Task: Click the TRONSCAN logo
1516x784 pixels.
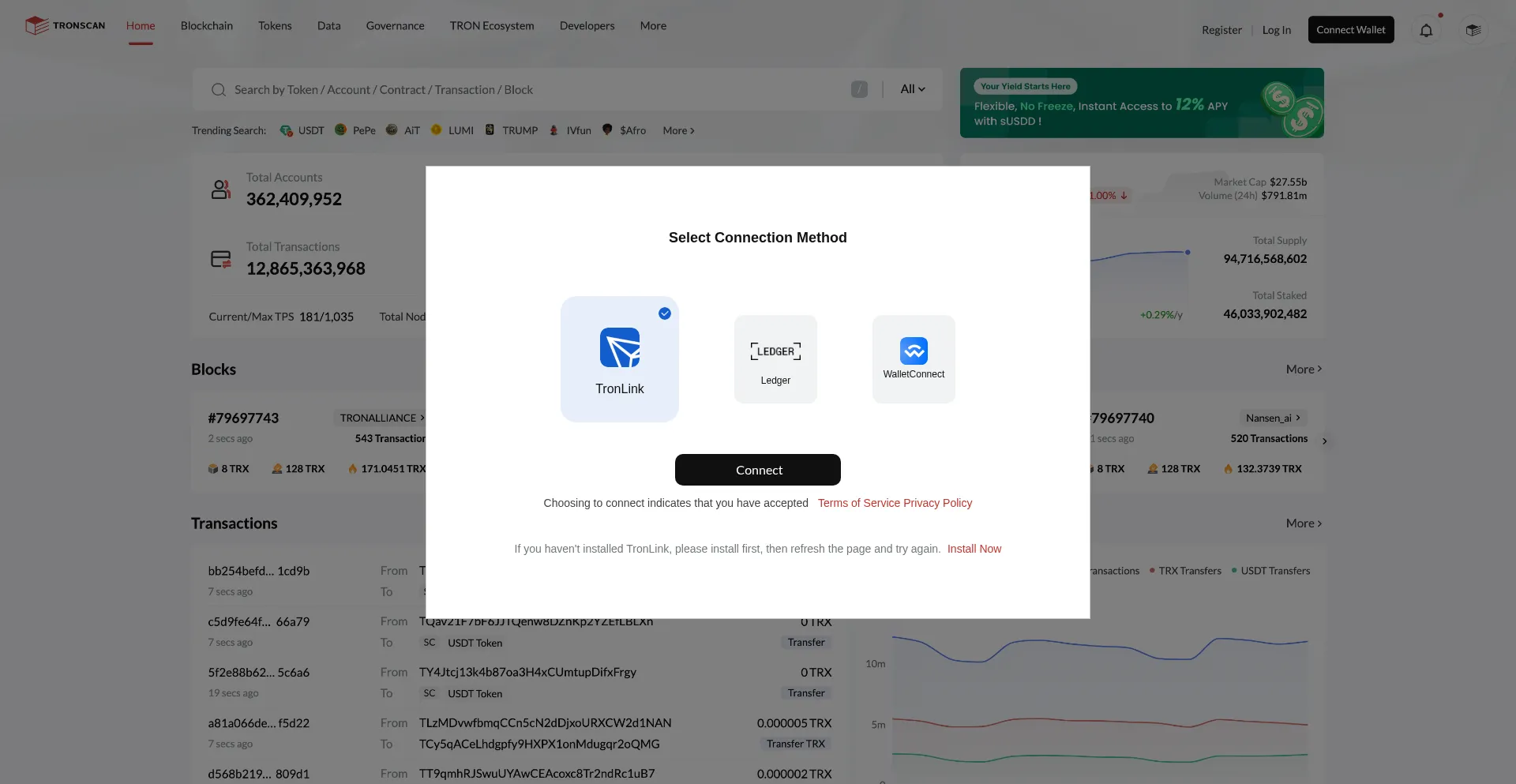Action: (65, 26)
